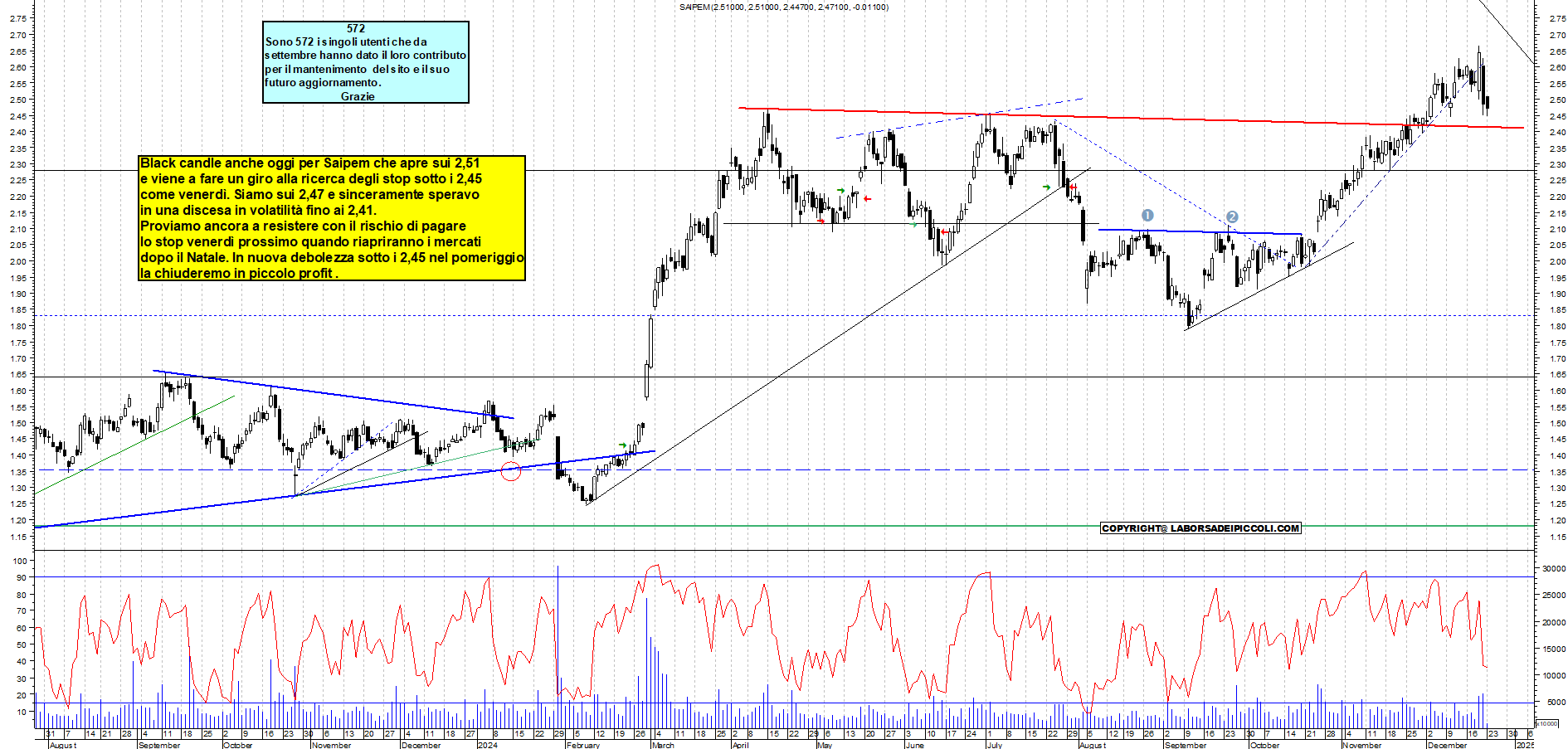Click the 100 label on the oscillator scale
This screenshot has height=749, width=1568.
21,561
